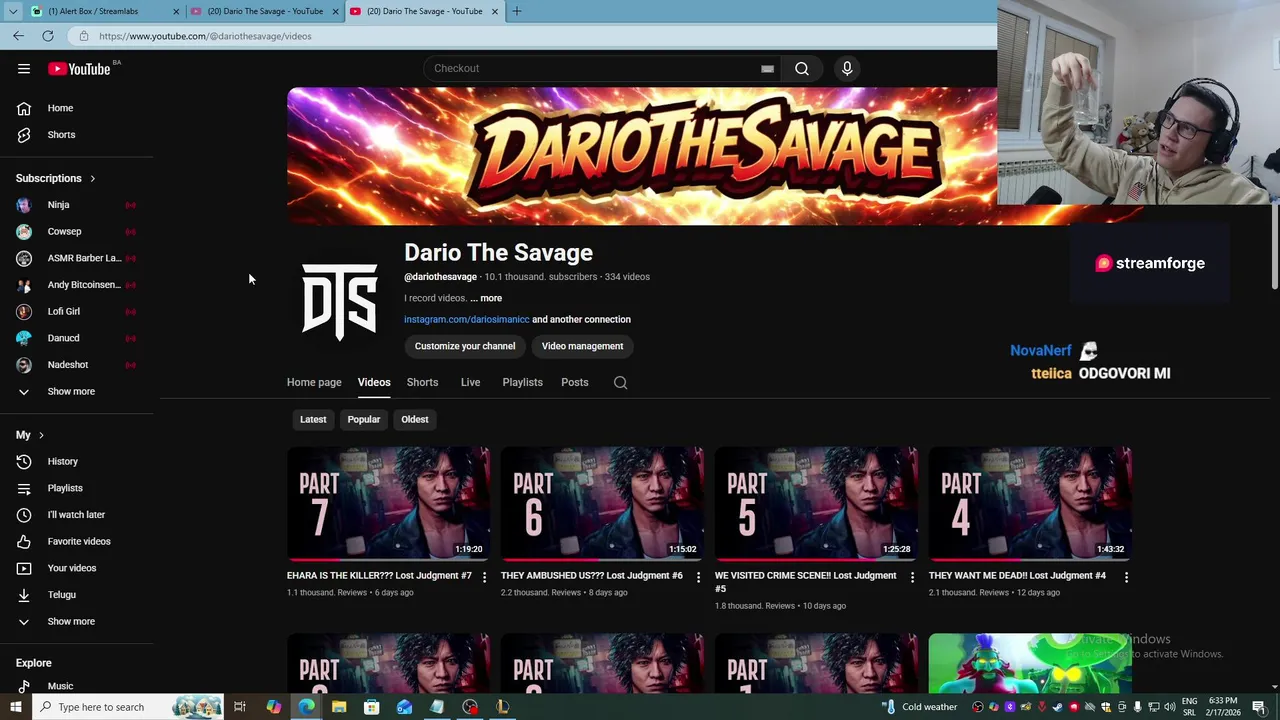This screenshot has width=1280, height=720.
Task: Open options for Lost Judgment #7 video
Action: coord(484,577)
